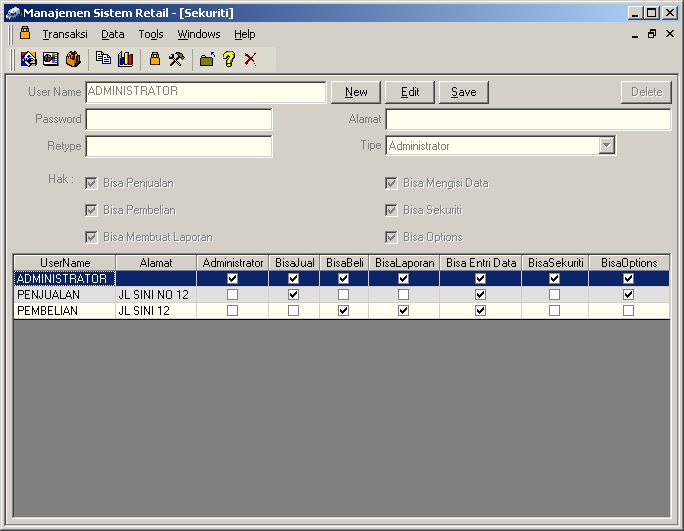Open the Tipe dropdown list
The width and height of the screenshot is (684, 531).
606,146
